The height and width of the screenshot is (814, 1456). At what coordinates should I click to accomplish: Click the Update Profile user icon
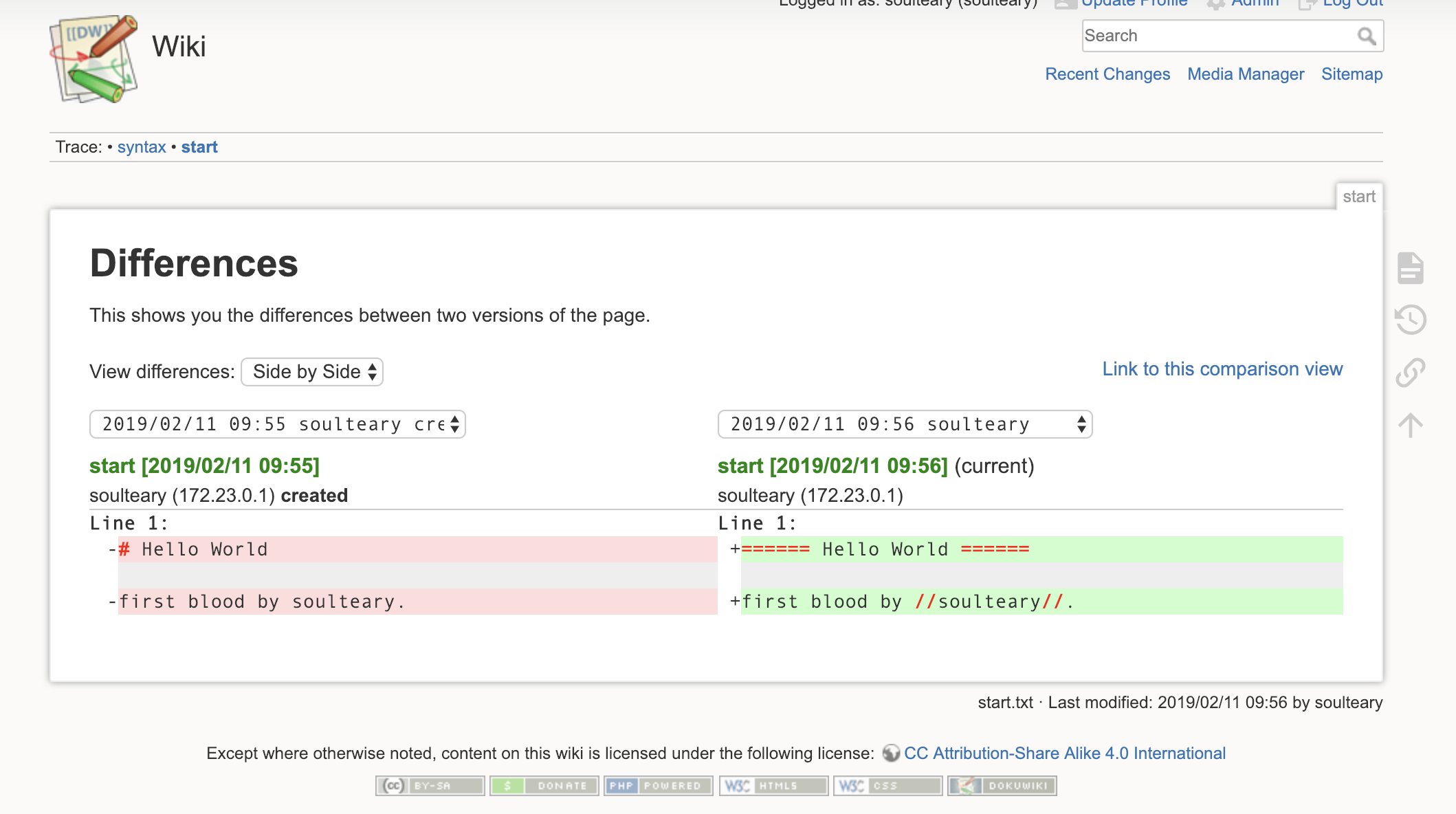click(x=1065, y=3)
